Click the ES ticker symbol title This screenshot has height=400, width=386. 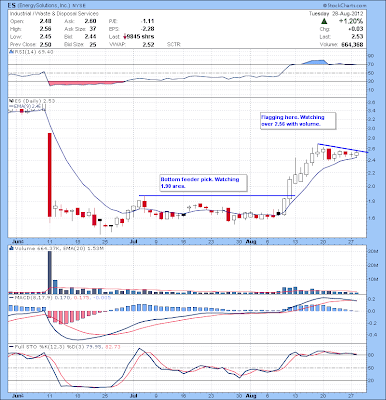12,6
